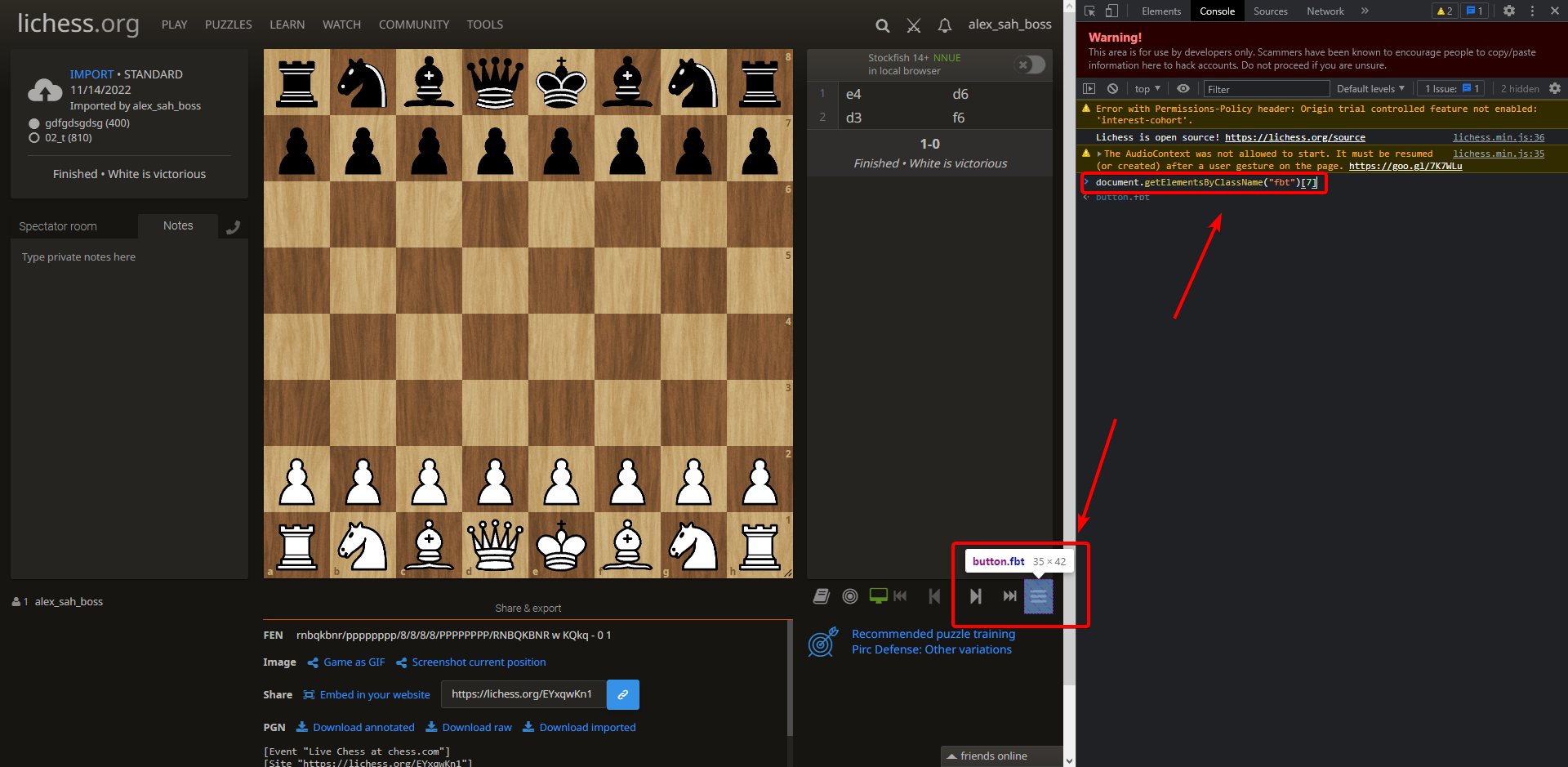Image resolution: width=1568 pixels, height=767 pixels.
Task: Click the IMPORT link in game info
Action: (91, 74)
